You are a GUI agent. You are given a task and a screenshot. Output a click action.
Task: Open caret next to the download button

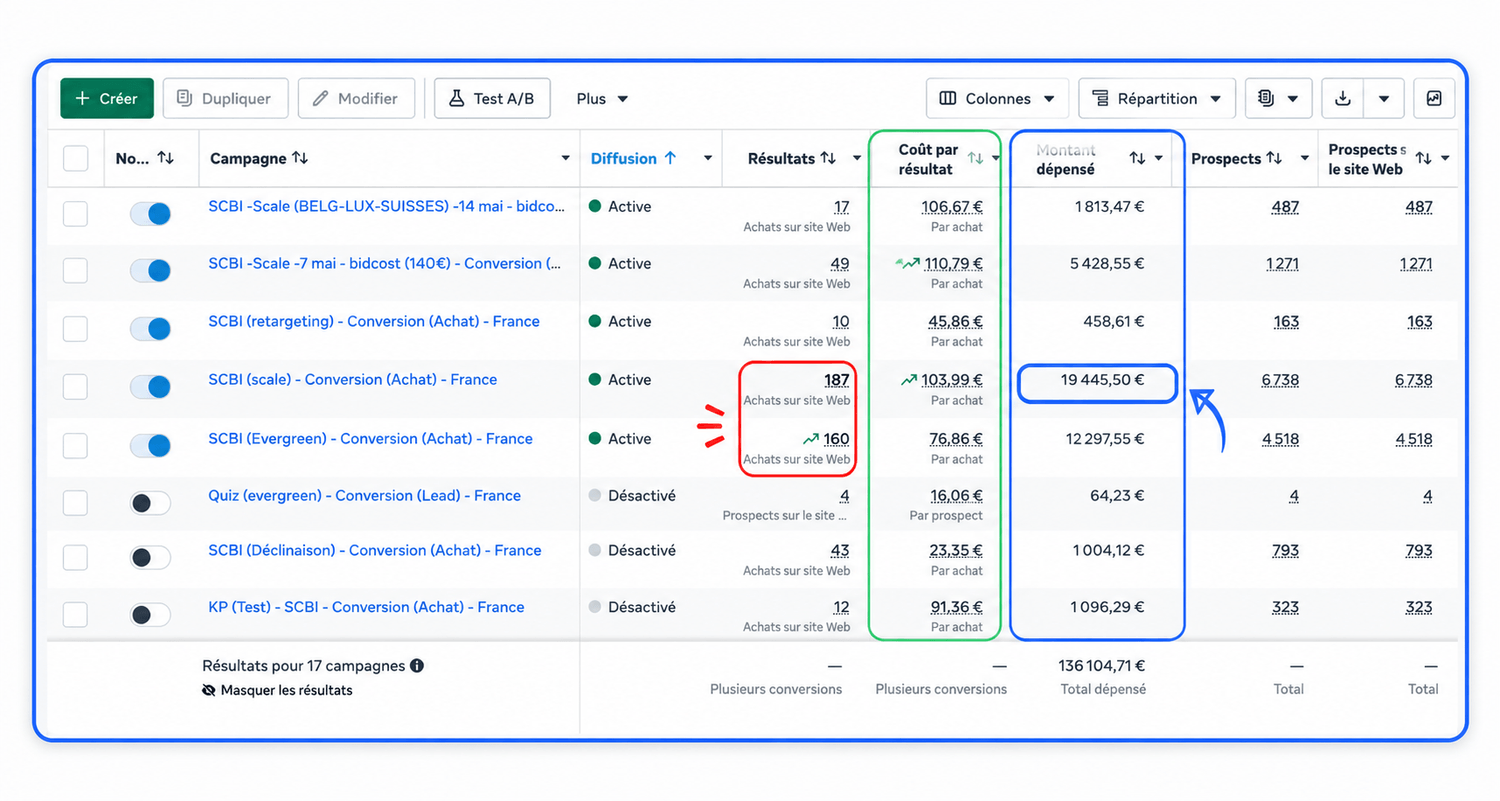(1384, 98)
